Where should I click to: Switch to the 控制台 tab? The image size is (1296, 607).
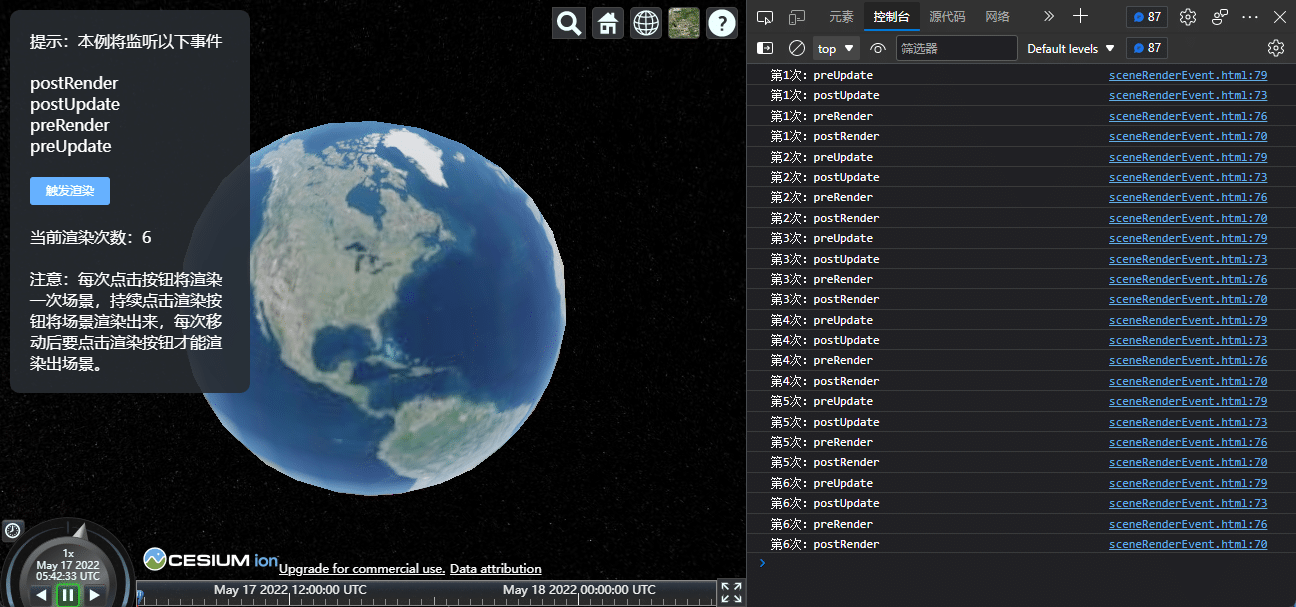click(x=892, y=17)
